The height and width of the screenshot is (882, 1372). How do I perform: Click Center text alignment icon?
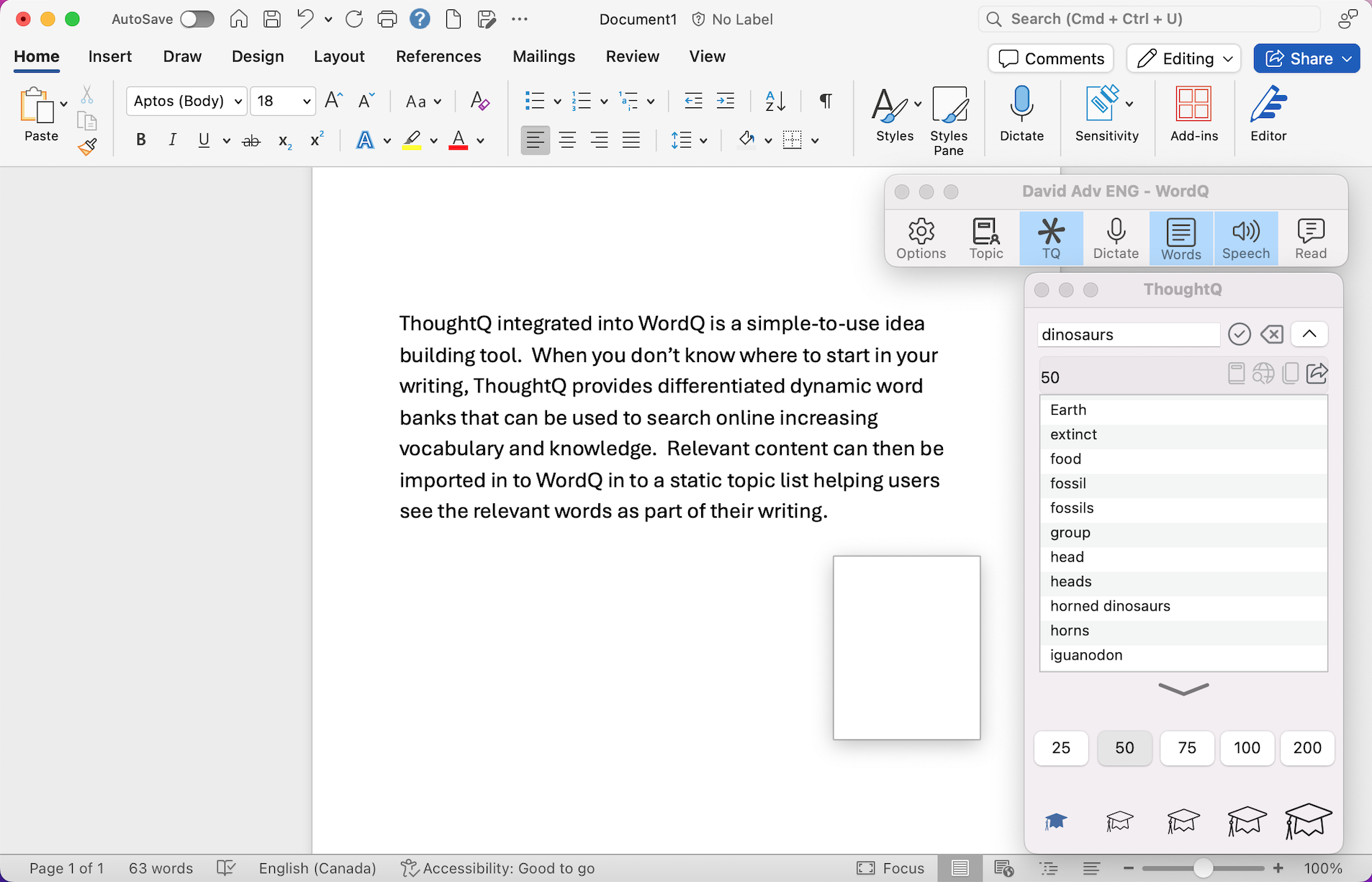[567, 140]
